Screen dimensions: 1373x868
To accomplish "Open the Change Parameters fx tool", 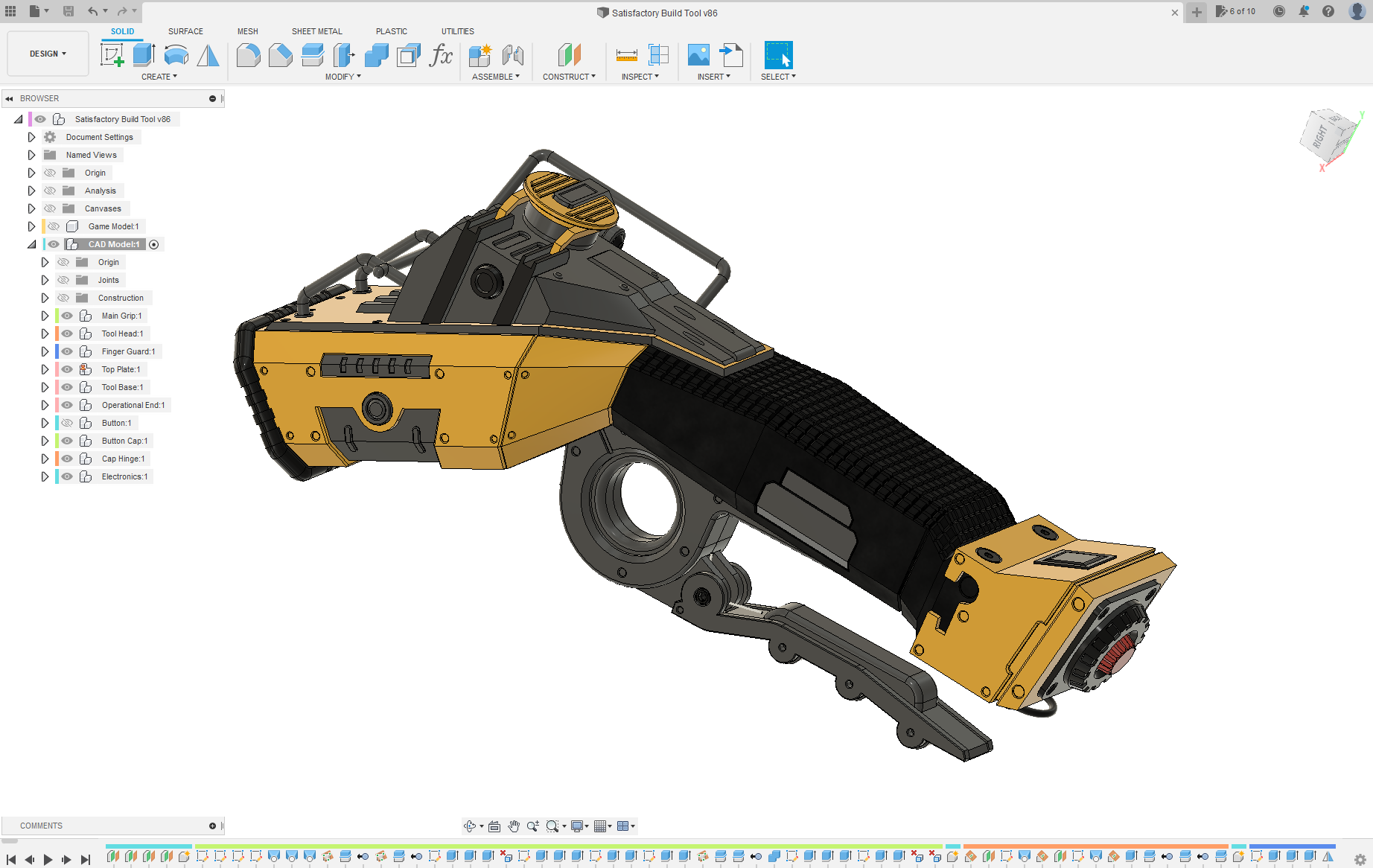I will (x=441, y=55).
